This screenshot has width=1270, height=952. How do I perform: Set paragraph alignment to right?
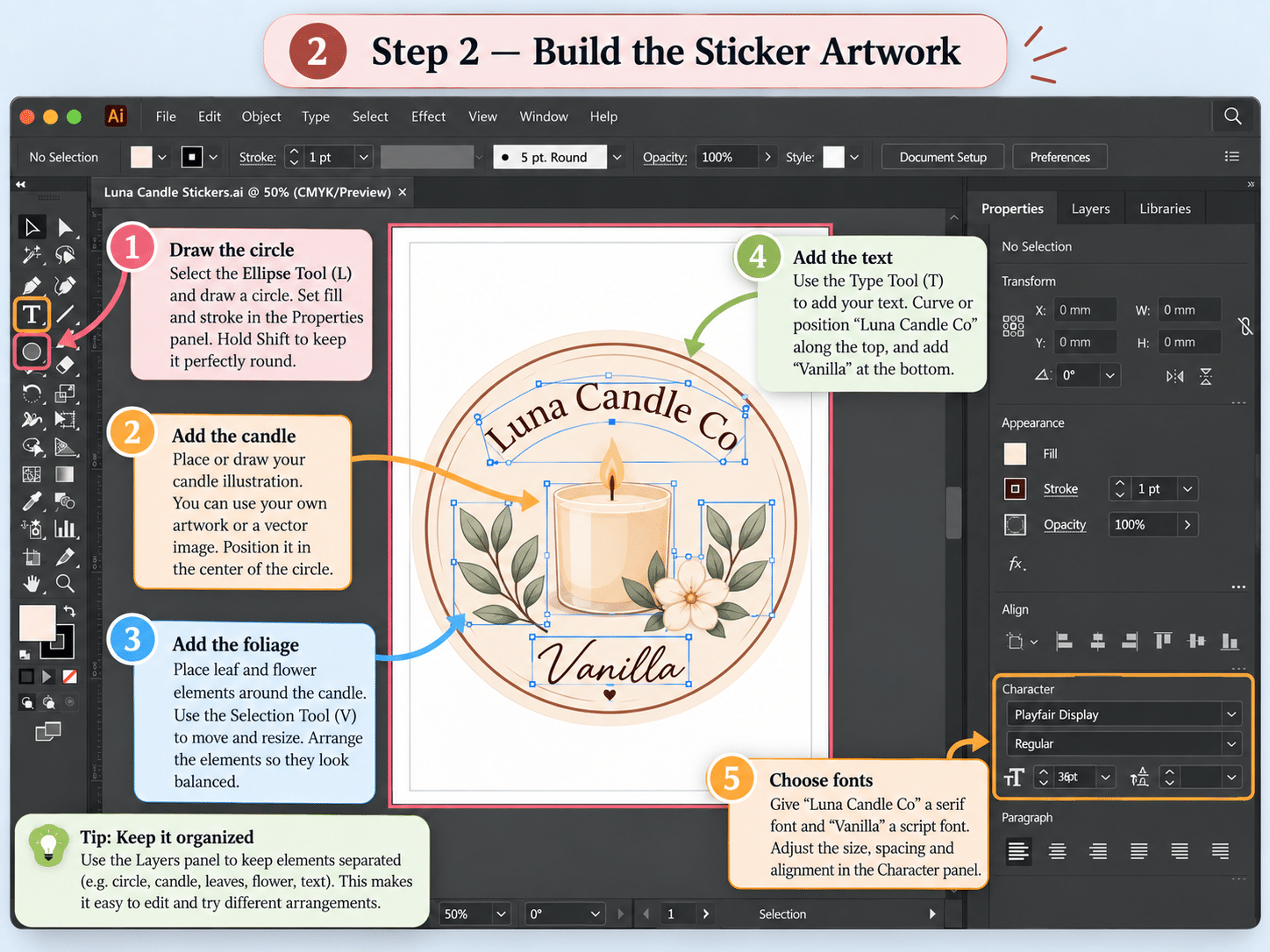[1098, 851]
